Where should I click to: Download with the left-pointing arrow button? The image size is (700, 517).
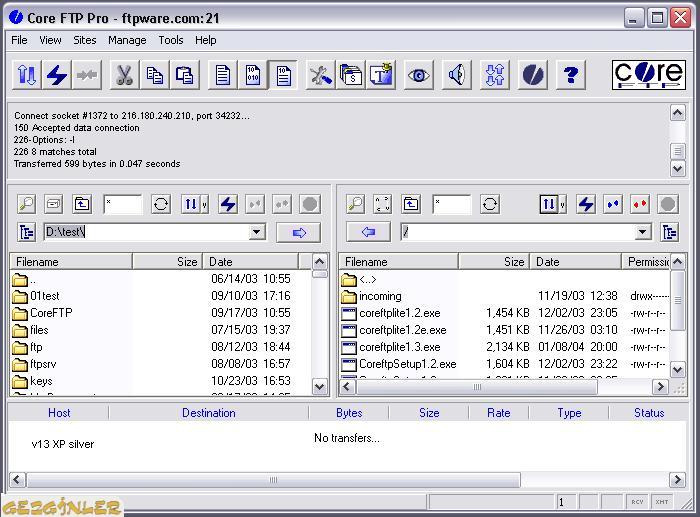[x=368, y=232]
